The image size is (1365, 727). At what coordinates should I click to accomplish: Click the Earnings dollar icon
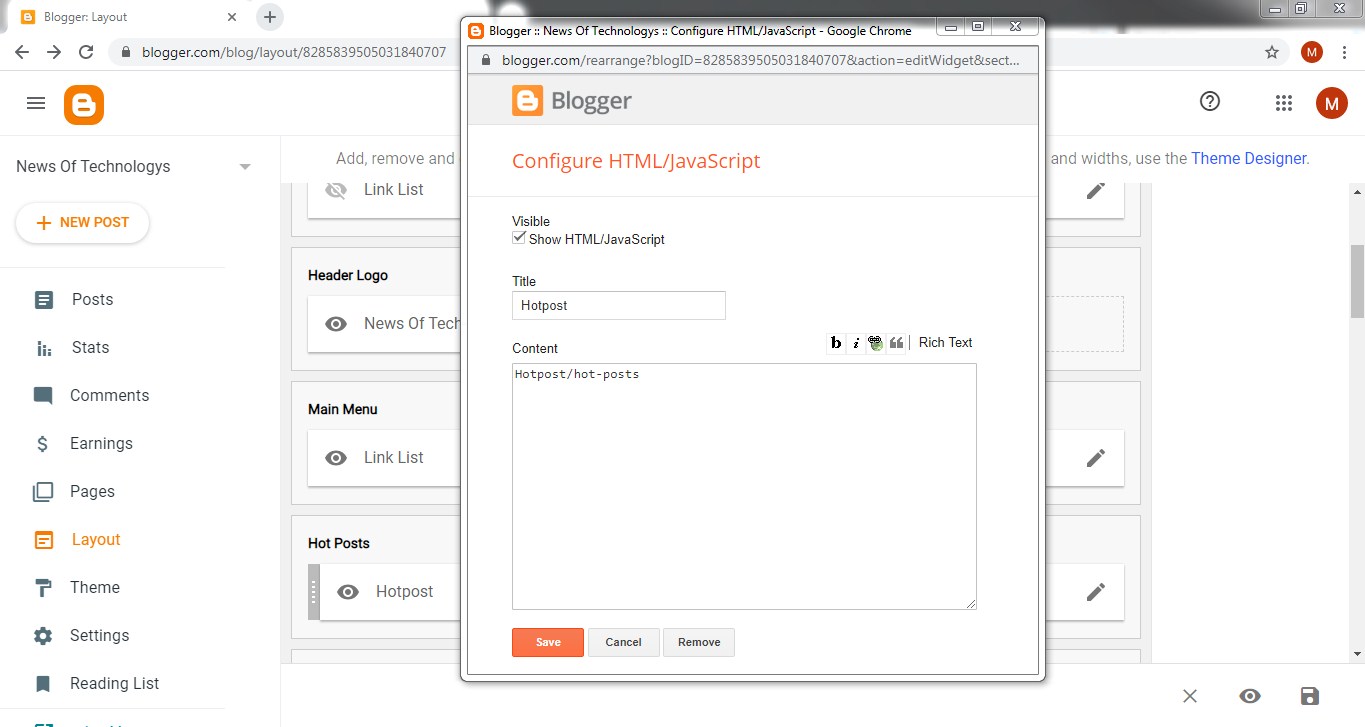tap(43, 444)
